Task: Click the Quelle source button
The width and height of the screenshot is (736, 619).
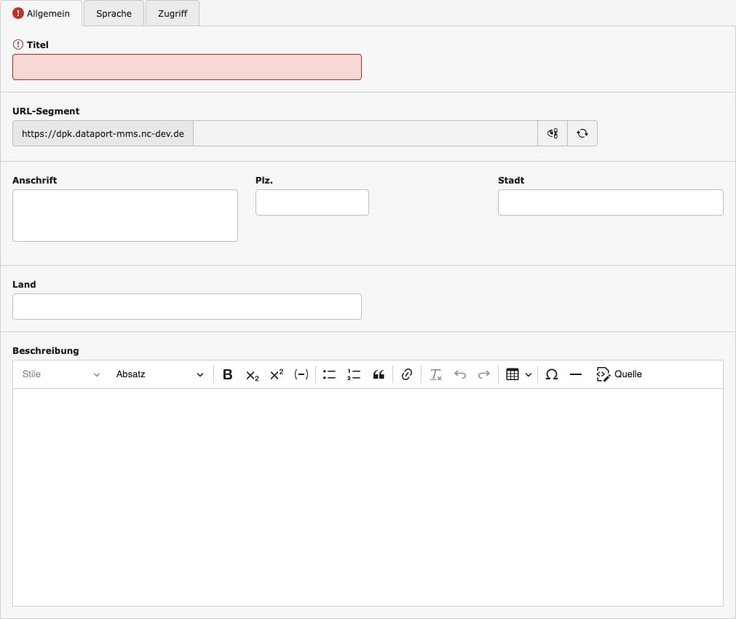Action: [619, 375]
